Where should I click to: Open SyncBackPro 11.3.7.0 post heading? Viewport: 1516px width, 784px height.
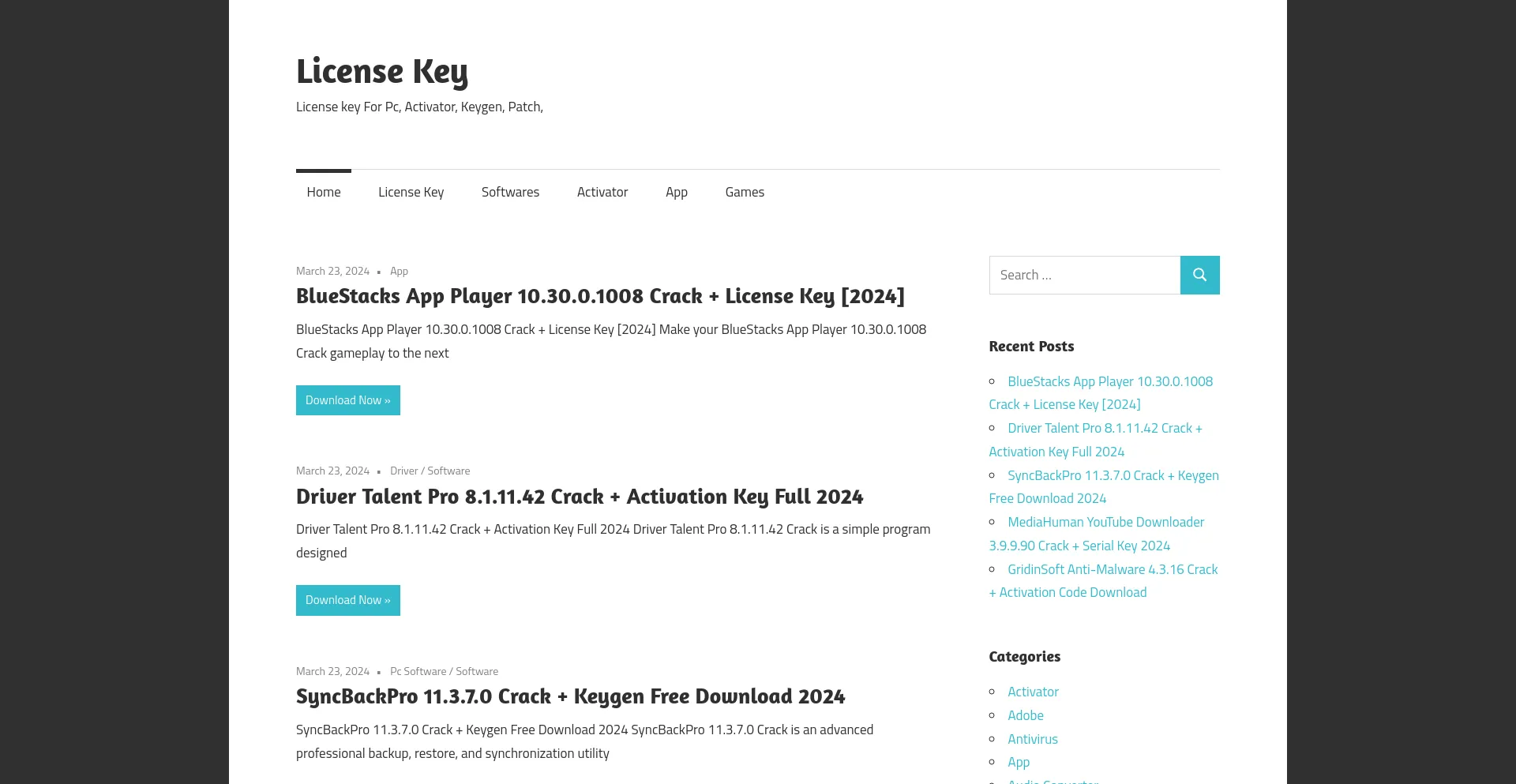point(570,696)
